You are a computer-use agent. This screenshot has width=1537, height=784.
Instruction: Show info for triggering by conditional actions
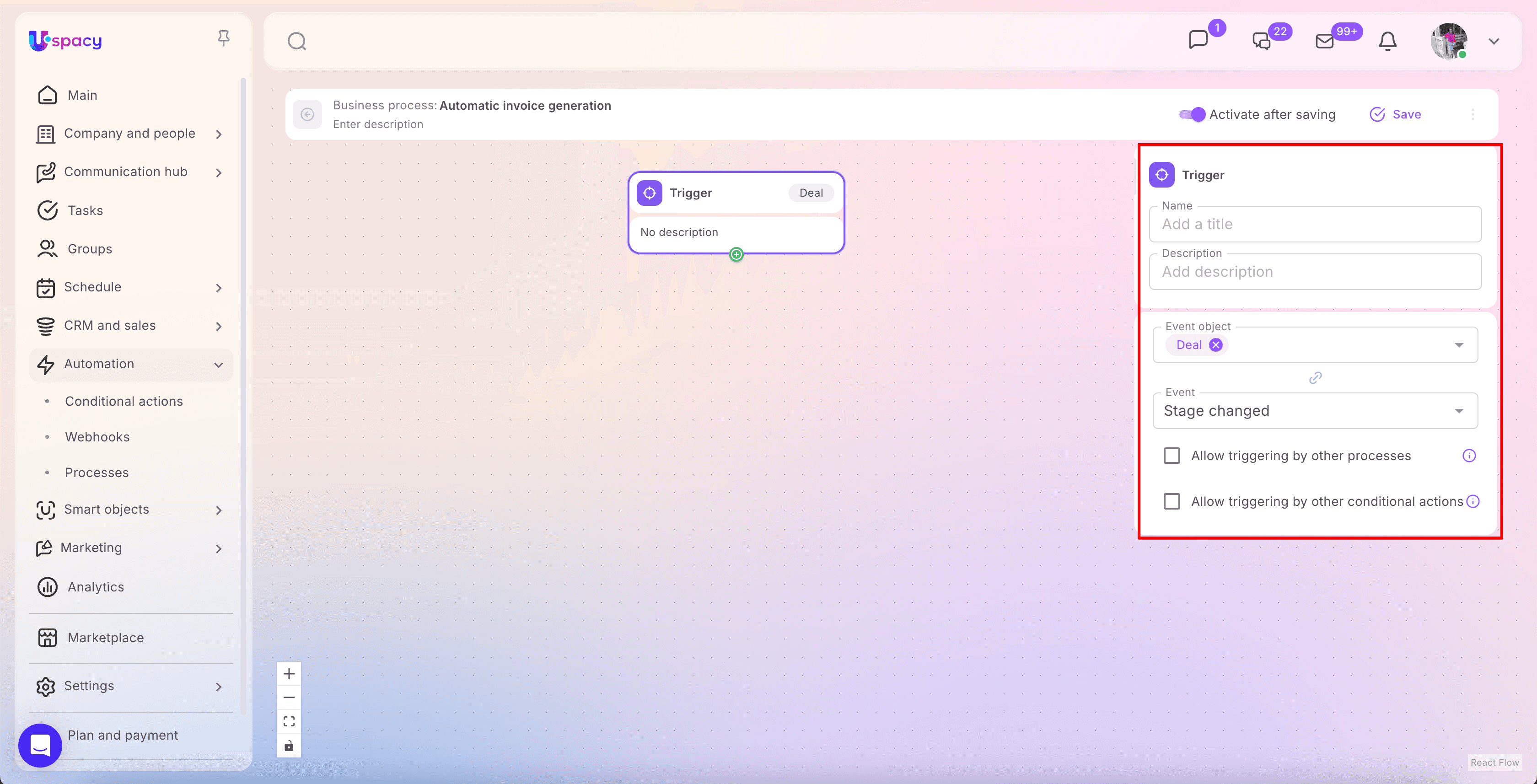1473,501
